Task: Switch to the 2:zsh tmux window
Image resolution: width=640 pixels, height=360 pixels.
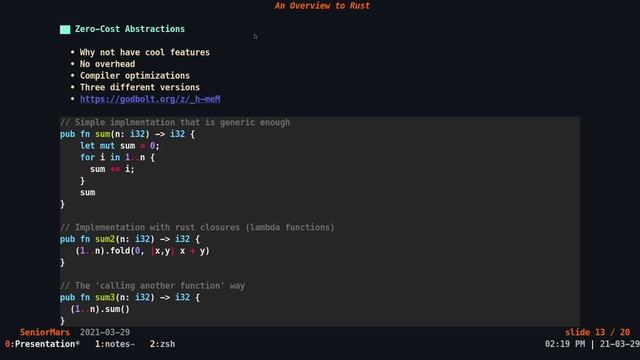Action: (x=162, y=344)
